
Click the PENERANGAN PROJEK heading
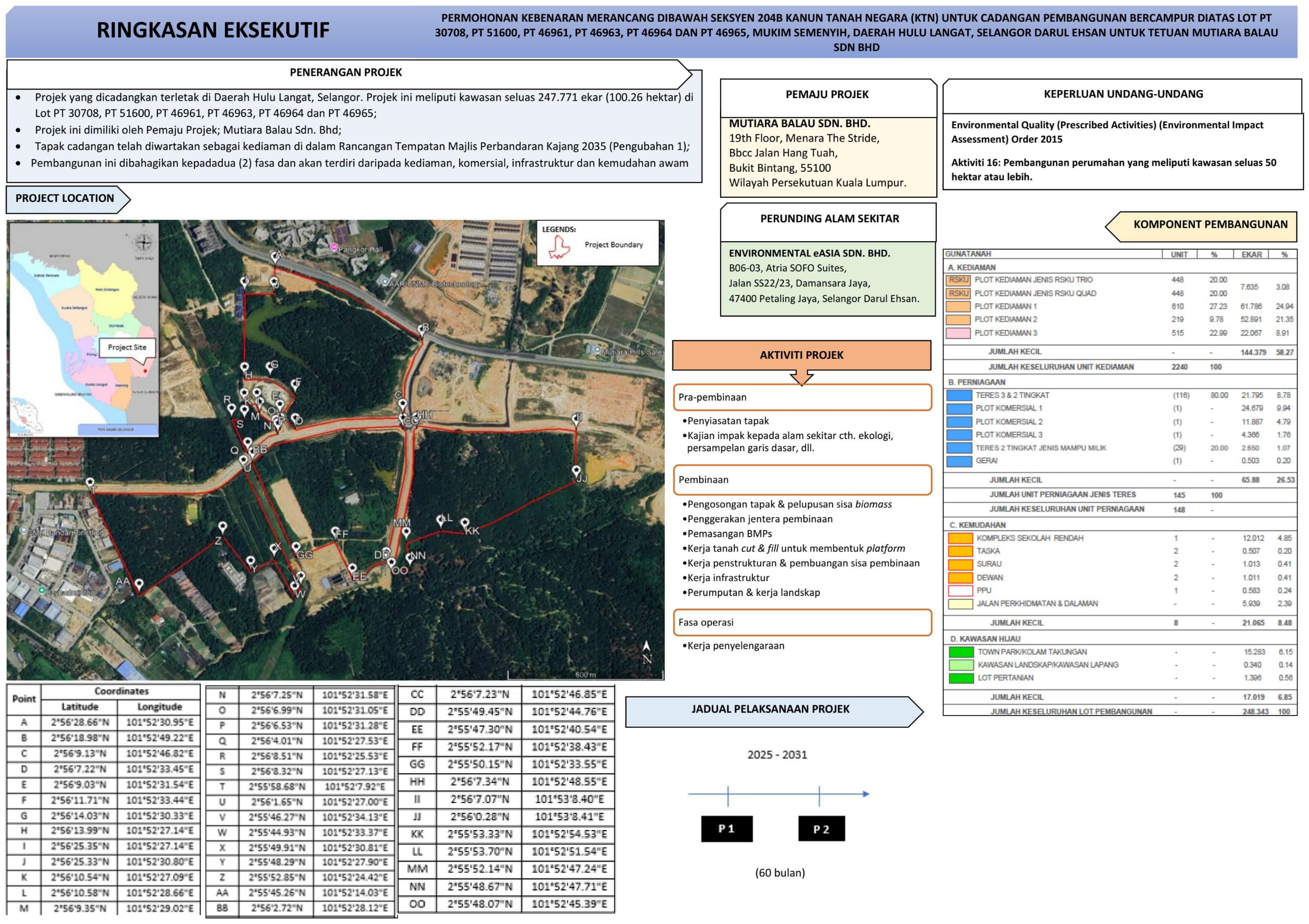click(346, 73)
